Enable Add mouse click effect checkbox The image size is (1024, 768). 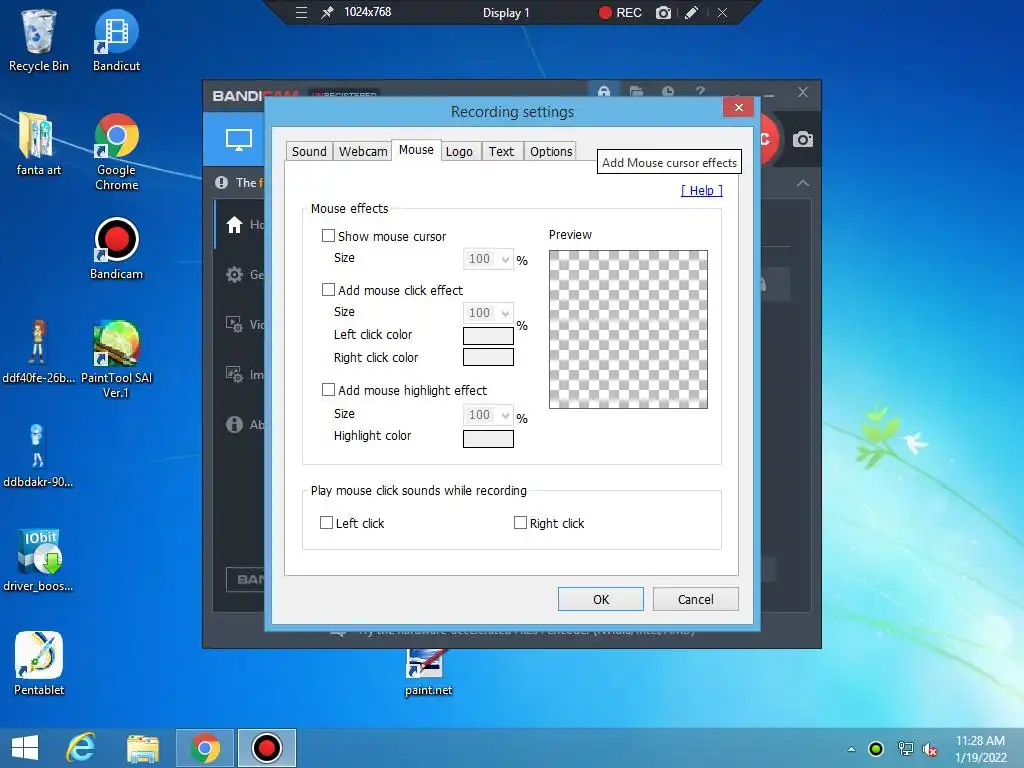pyautogui.click(x=328, y=289)
